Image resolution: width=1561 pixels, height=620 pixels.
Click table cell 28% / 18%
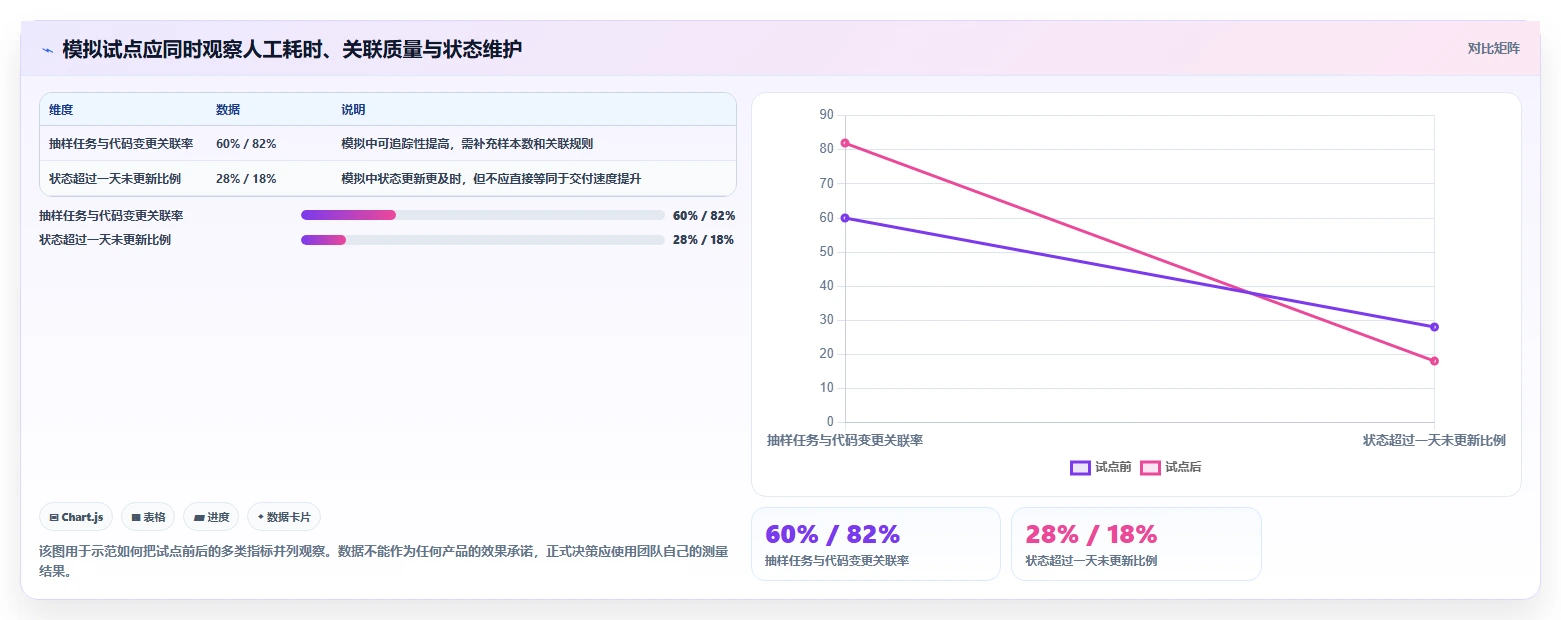point(246,179)
